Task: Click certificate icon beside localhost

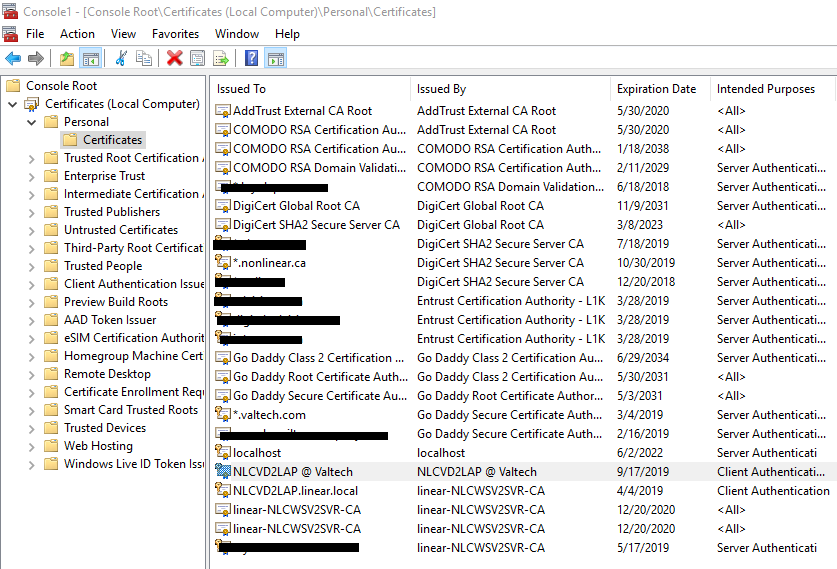Action: 223,452
